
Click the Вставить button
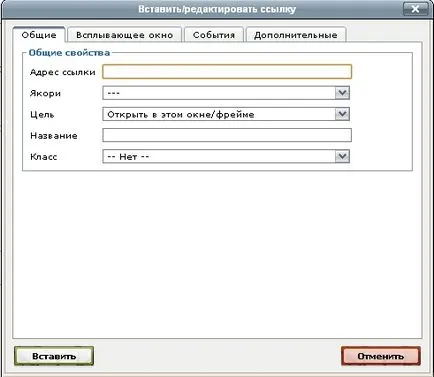[54, 356]
